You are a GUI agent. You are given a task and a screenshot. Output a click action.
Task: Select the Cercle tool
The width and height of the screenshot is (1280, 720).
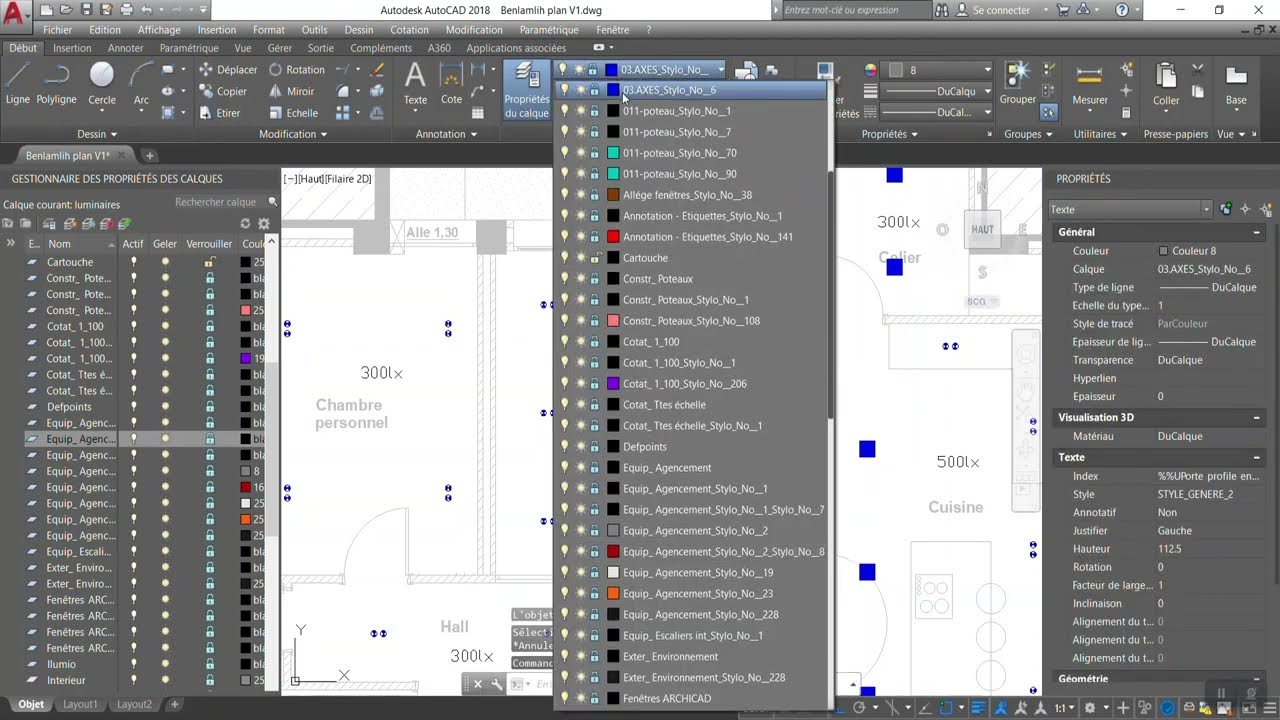pyautogui.click(x=102, y=84)
